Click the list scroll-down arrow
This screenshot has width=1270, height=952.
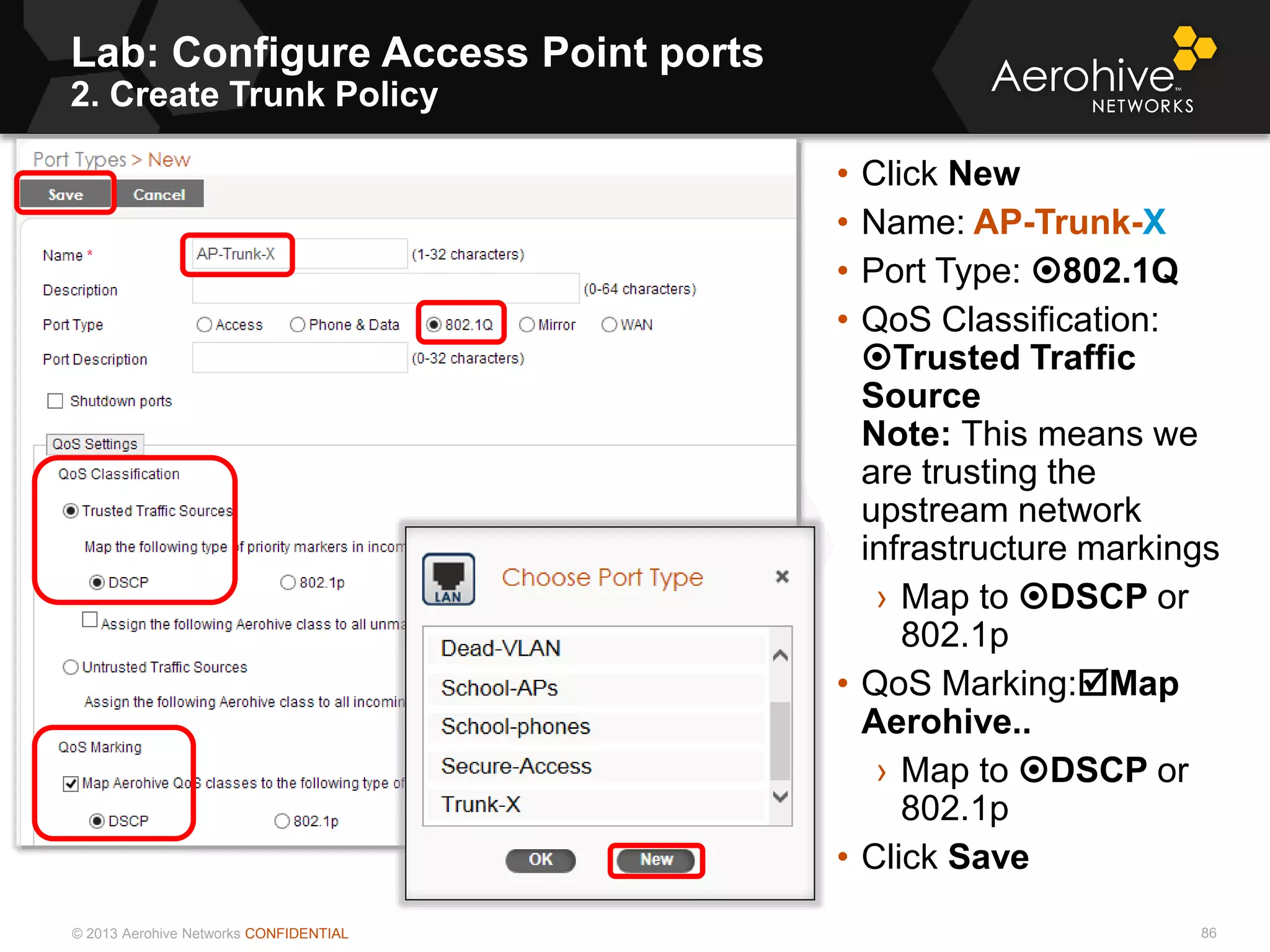pos(781,796)
